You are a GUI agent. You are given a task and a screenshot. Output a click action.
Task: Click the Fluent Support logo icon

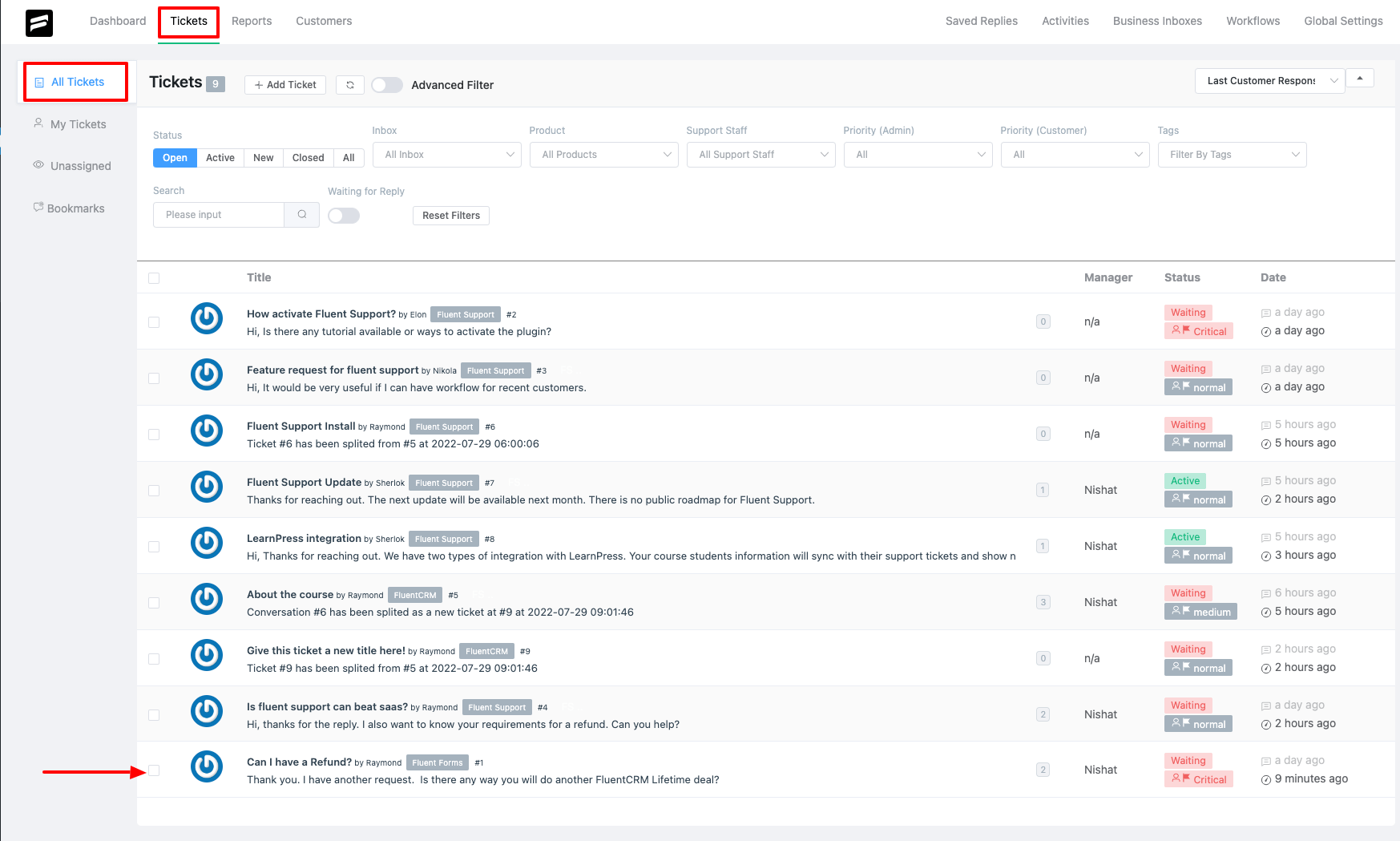coord(39,22)
